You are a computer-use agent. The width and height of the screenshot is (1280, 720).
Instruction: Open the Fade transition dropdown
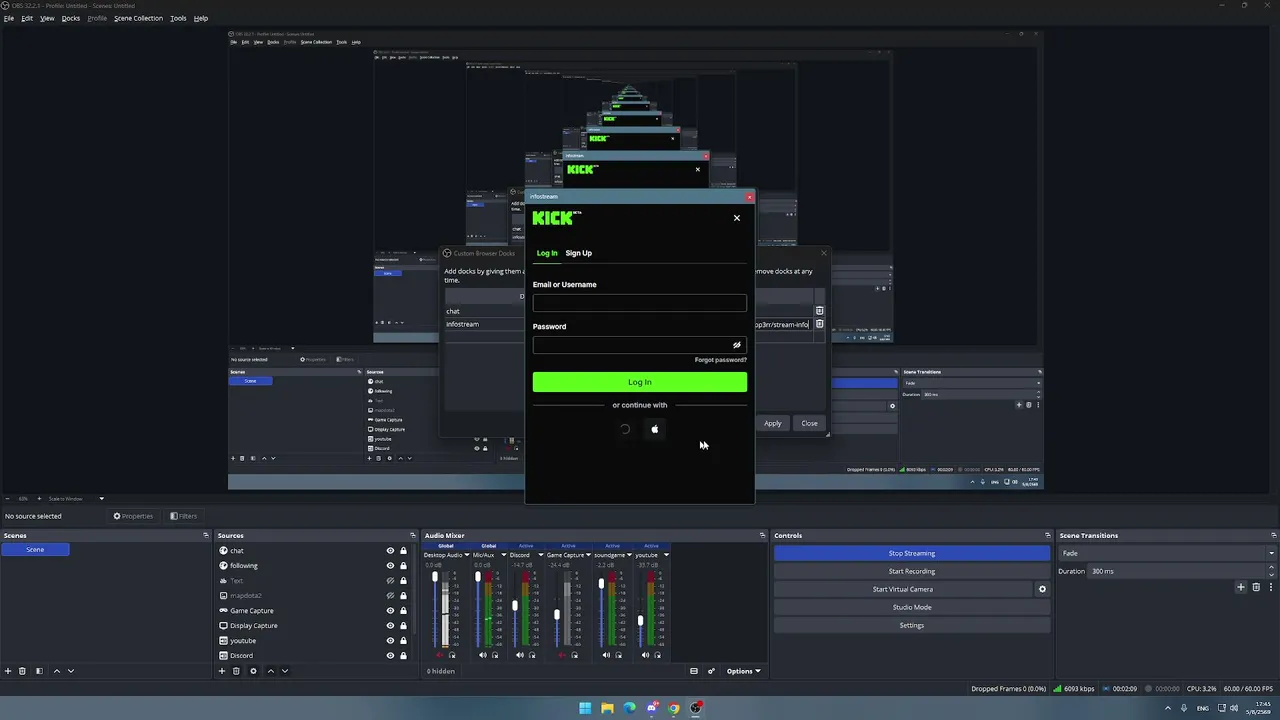[x=1168, y=553]
